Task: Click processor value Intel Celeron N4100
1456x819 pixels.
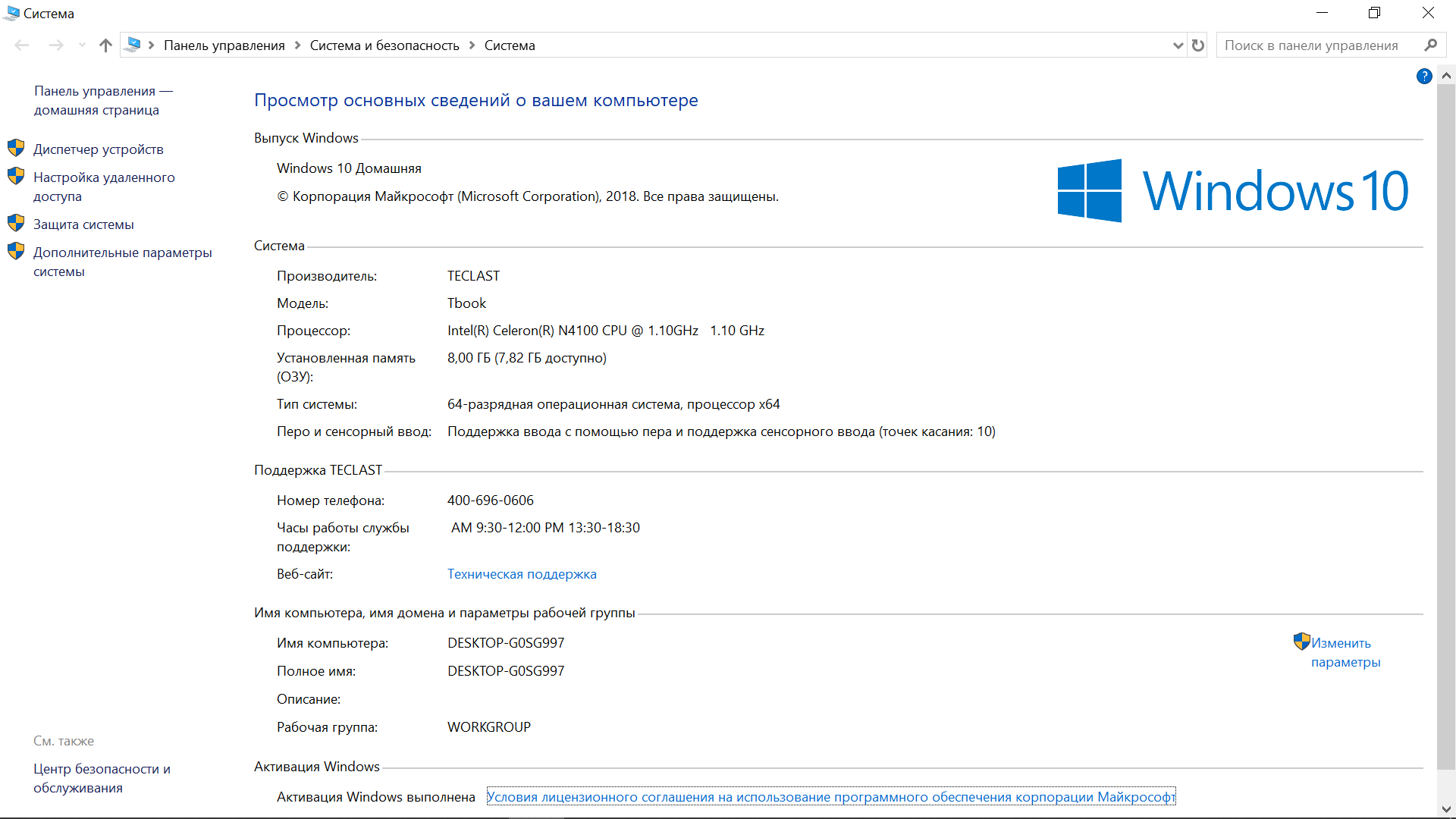Action: point(606,331)
